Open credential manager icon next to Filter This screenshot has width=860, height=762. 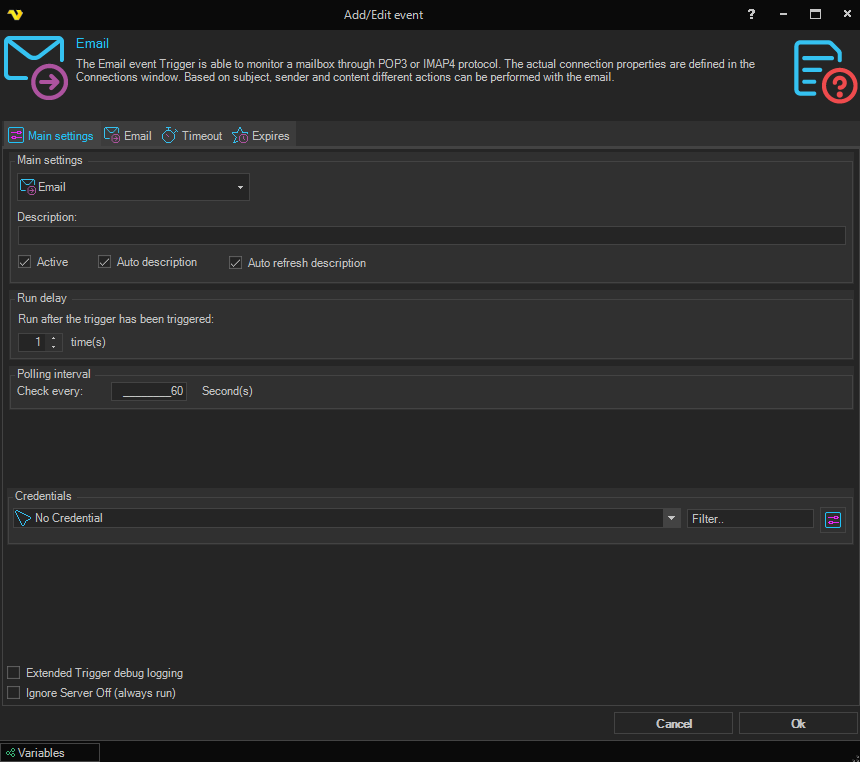[x=832, y=519]
